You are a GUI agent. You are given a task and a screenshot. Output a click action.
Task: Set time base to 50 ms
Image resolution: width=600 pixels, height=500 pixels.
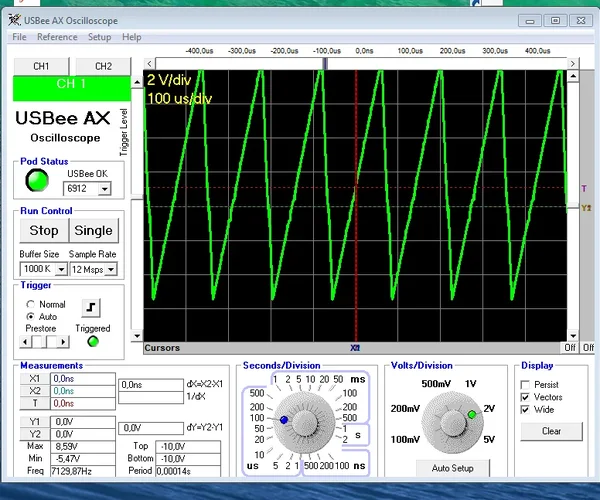338,379
